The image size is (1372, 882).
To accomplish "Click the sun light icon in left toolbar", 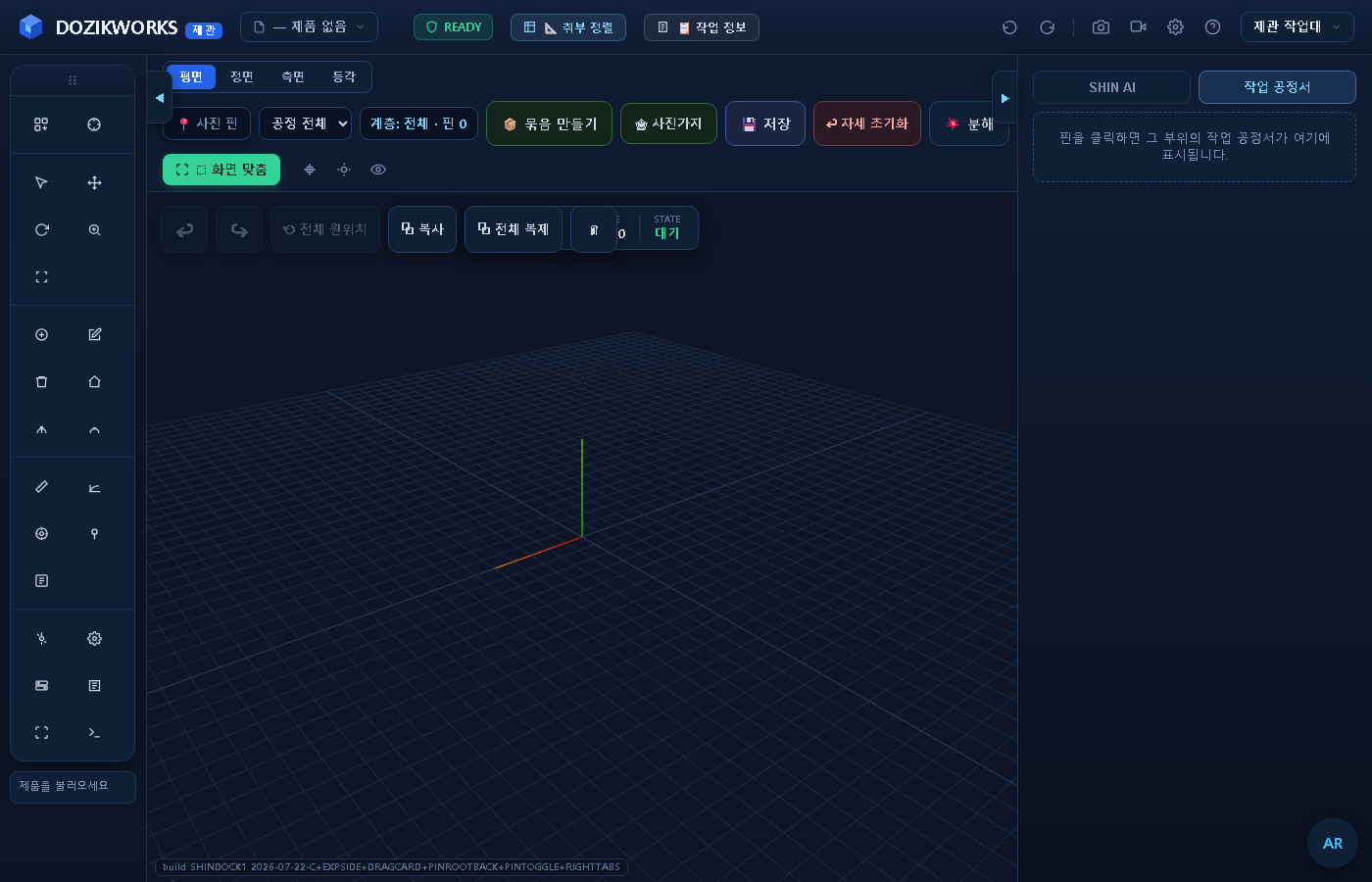I will (x=41, y=639).
